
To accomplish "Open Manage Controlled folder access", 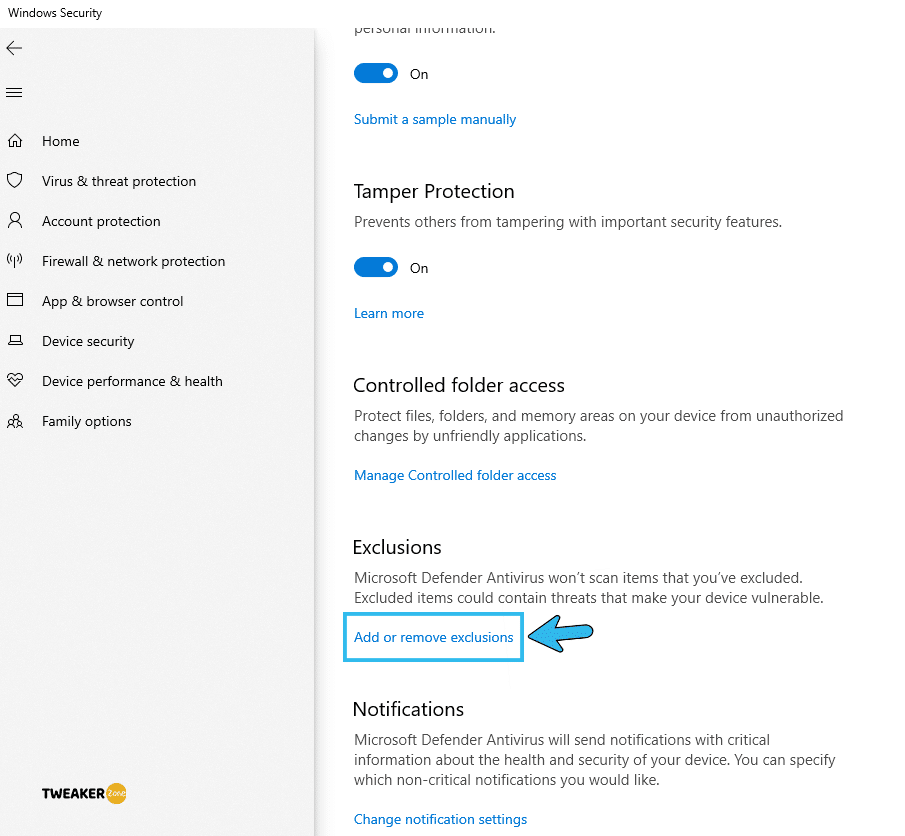I will pos(455,475).
